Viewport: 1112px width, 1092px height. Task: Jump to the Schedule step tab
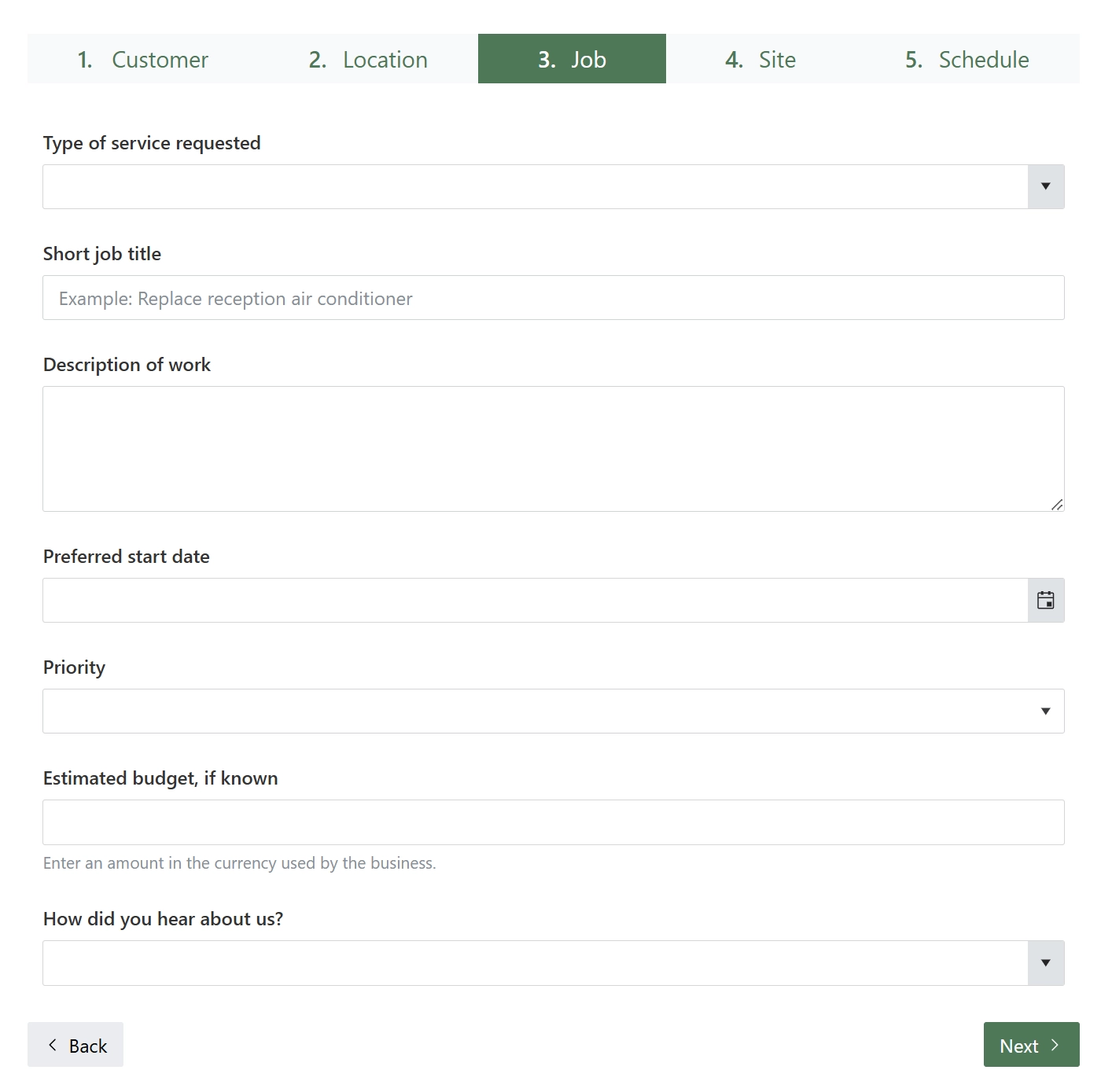coord(967,59)
